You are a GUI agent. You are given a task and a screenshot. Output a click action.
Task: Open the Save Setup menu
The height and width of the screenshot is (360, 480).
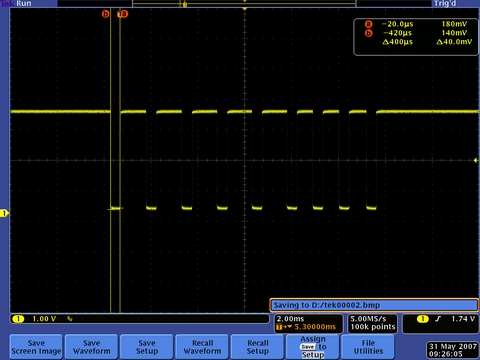tap(147, 347)
